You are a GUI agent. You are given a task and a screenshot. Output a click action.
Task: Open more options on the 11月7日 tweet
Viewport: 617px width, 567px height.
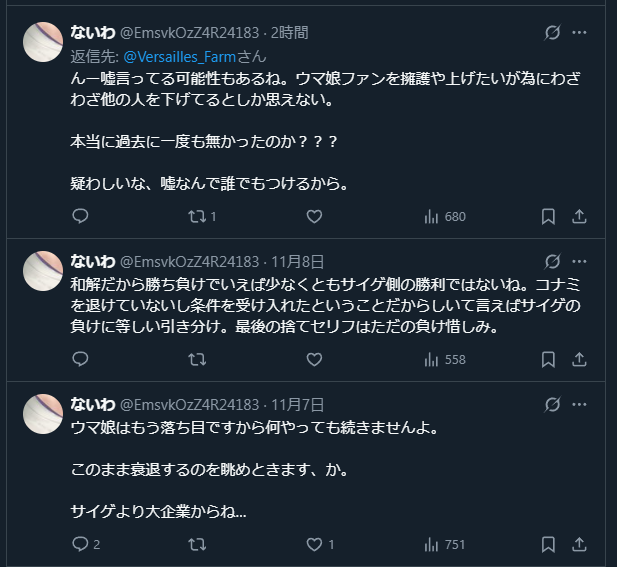pos(579,404)
